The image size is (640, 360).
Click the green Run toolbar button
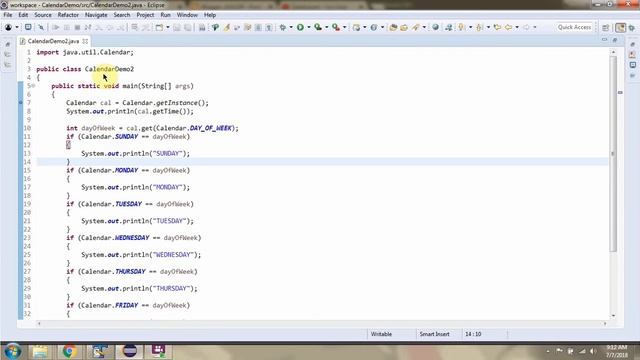click(300, 27)
